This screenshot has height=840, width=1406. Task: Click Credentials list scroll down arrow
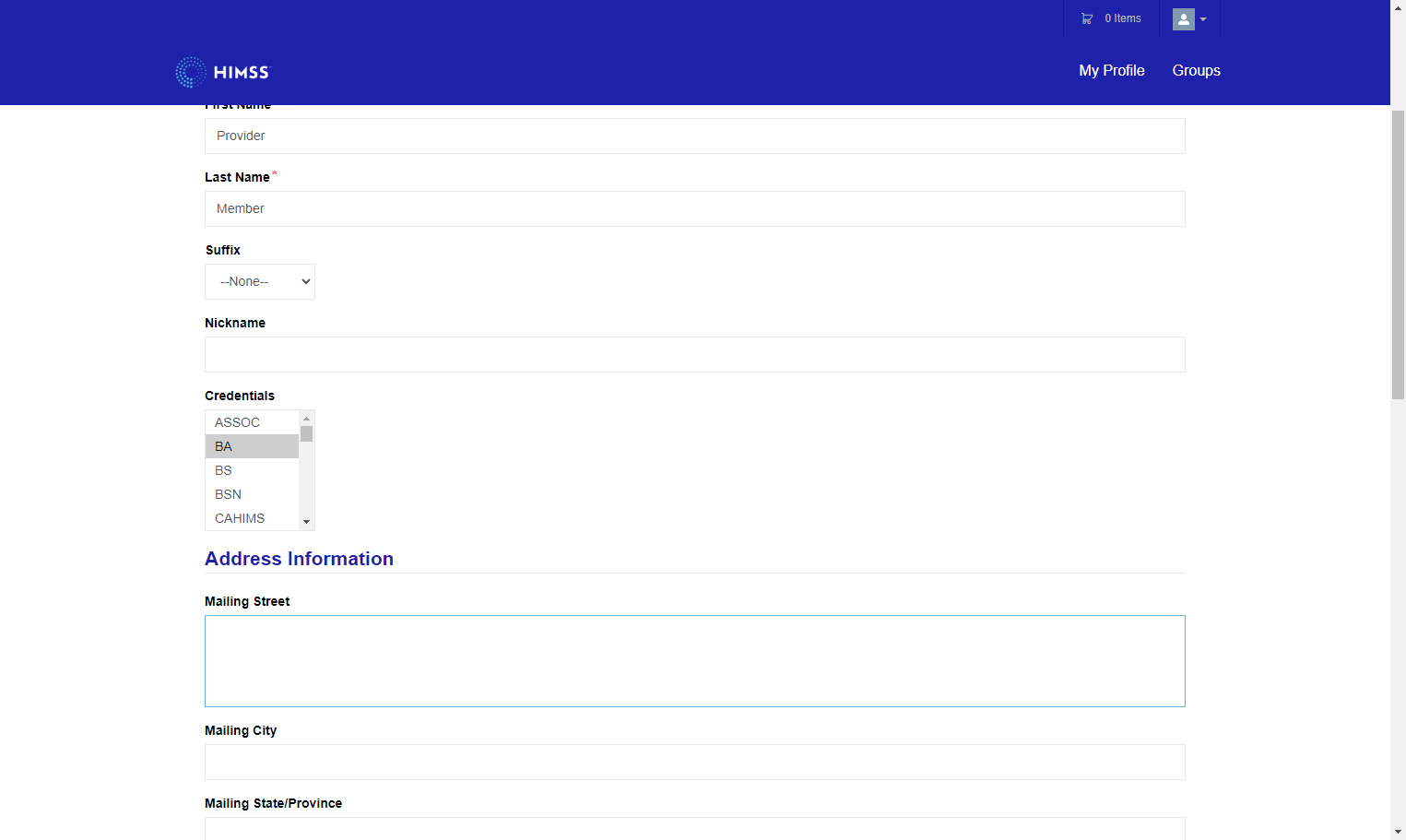click(307, 522)
